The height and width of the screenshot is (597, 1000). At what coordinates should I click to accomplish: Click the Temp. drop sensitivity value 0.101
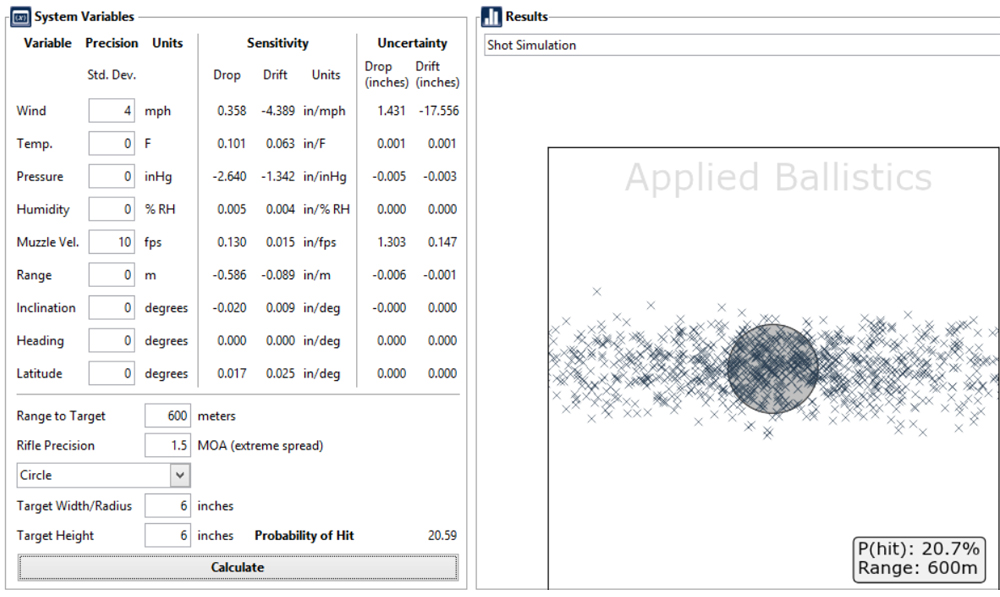[232, 144]
